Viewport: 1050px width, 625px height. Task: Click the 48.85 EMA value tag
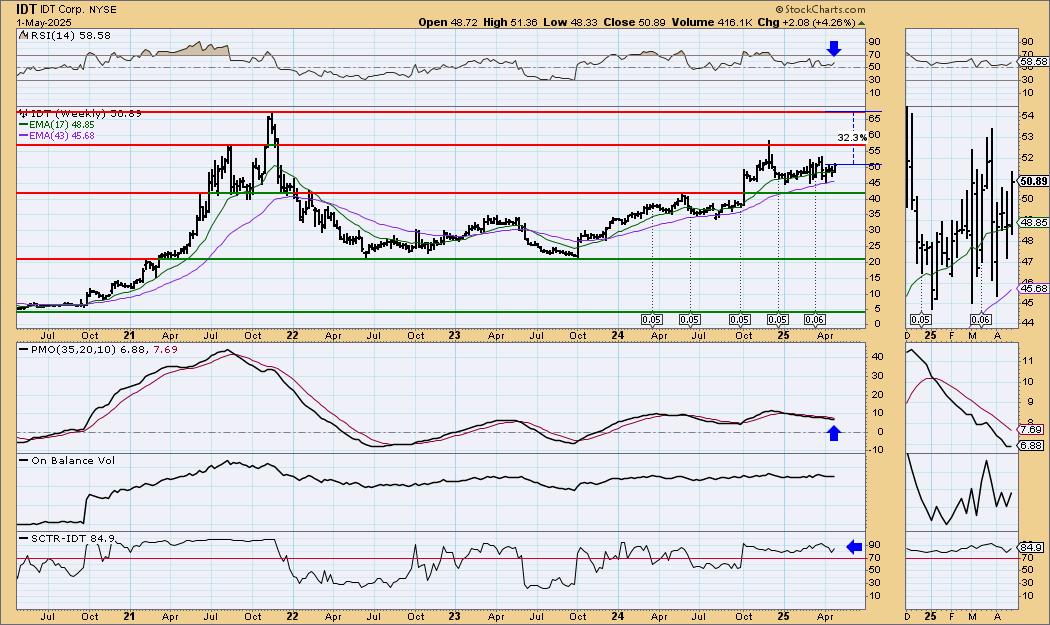1035,222
